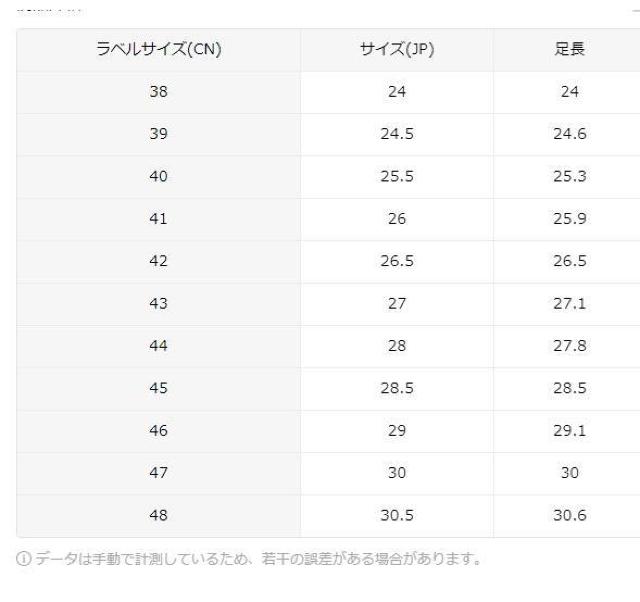Click CN label size 48 cell
640x602 pixels.
click(x=158, y=515)
